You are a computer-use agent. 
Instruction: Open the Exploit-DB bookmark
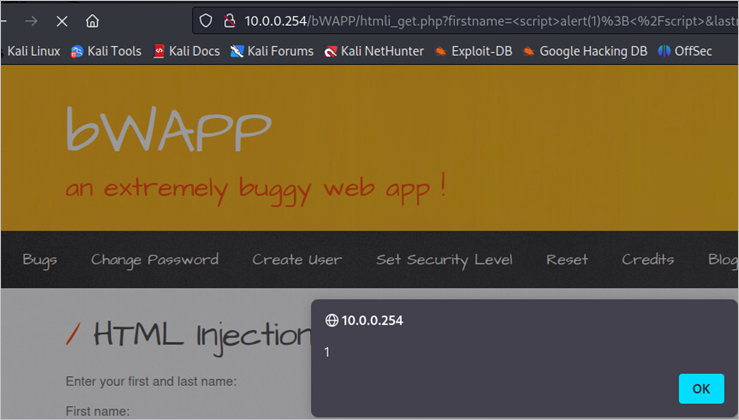click(x=474, y=51)
